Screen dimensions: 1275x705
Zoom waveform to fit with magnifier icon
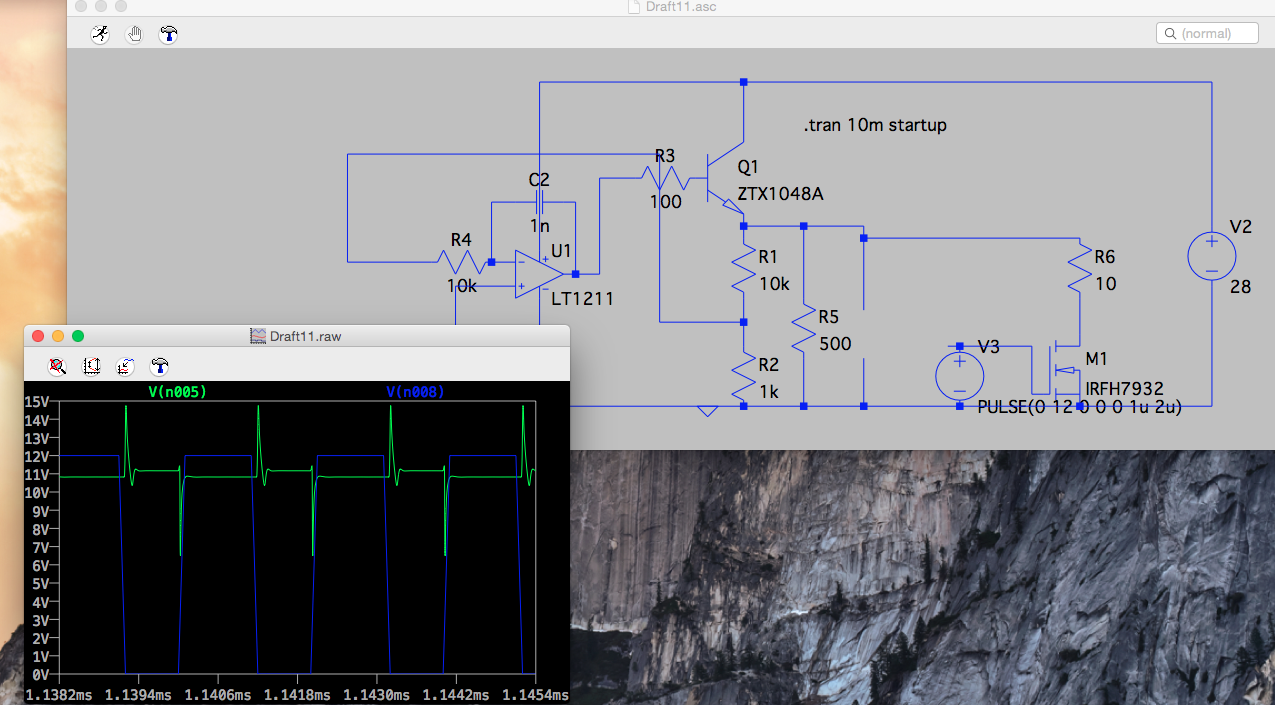(x=58, y=366)
